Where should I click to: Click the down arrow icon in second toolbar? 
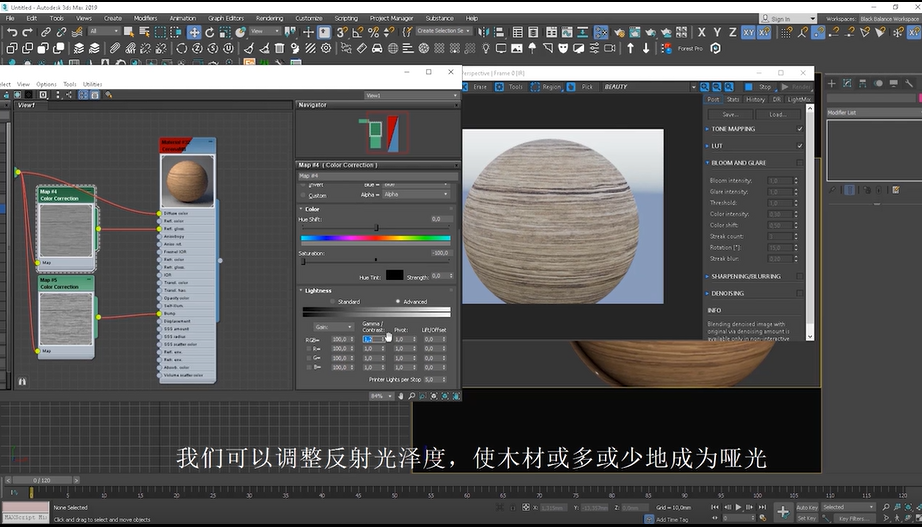click(646, 48)
